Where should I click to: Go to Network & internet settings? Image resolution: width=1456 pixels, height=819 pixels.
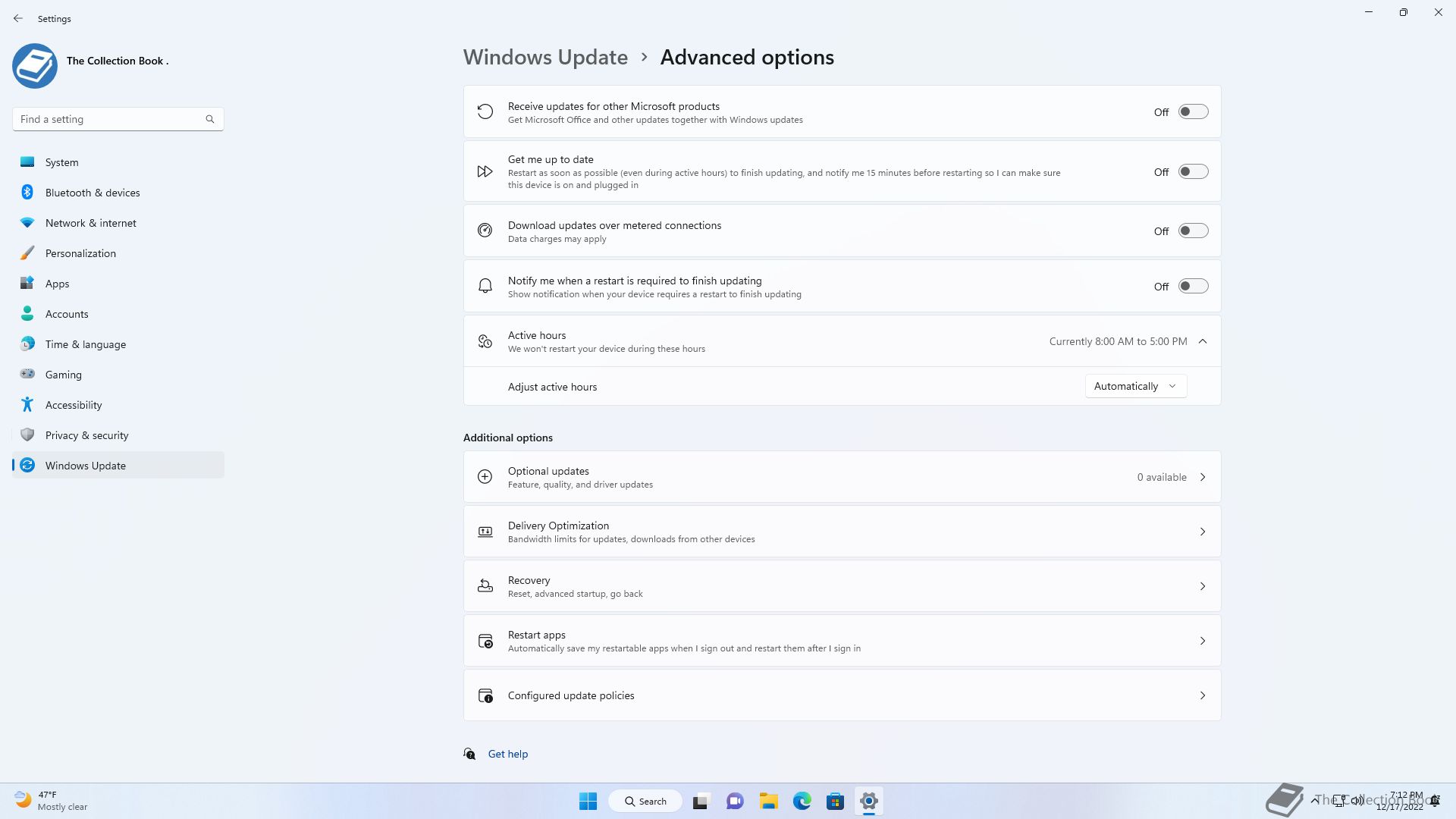pos(118,222)
